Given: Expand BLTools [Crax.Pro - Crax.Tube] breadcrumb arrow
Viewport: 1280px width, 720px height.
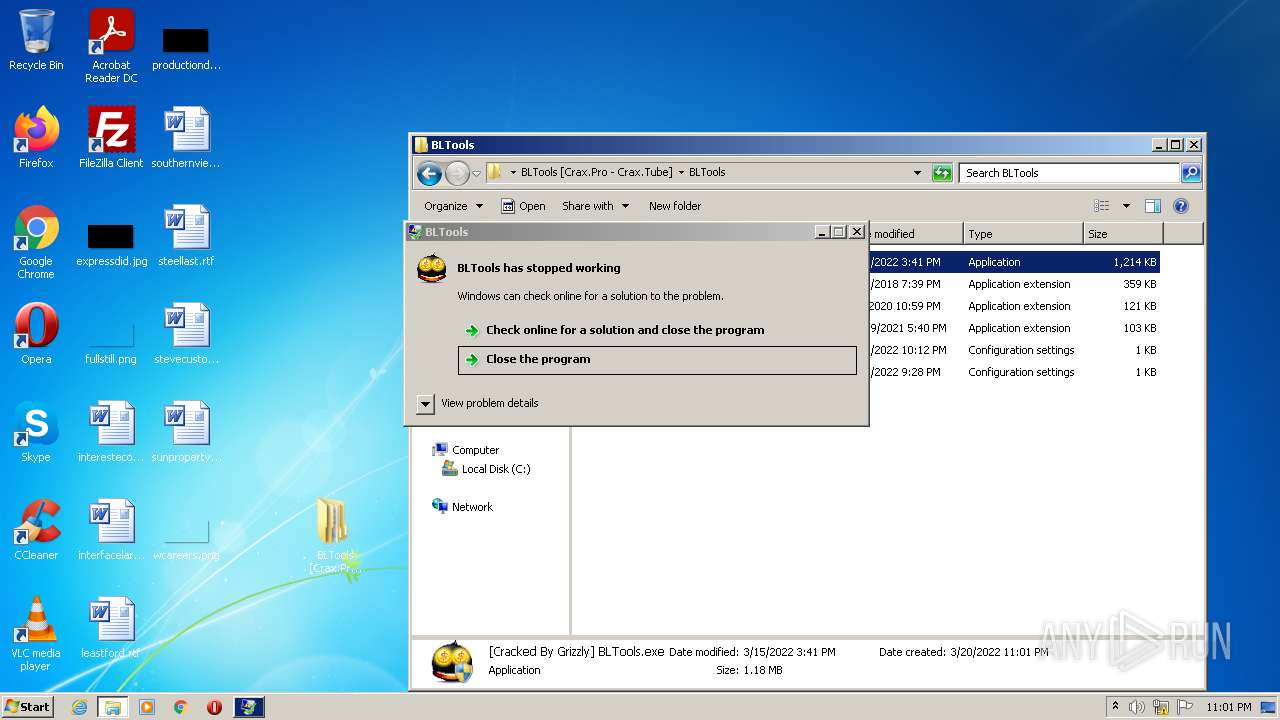Looking at the screenshot, I should click(681, 172).
